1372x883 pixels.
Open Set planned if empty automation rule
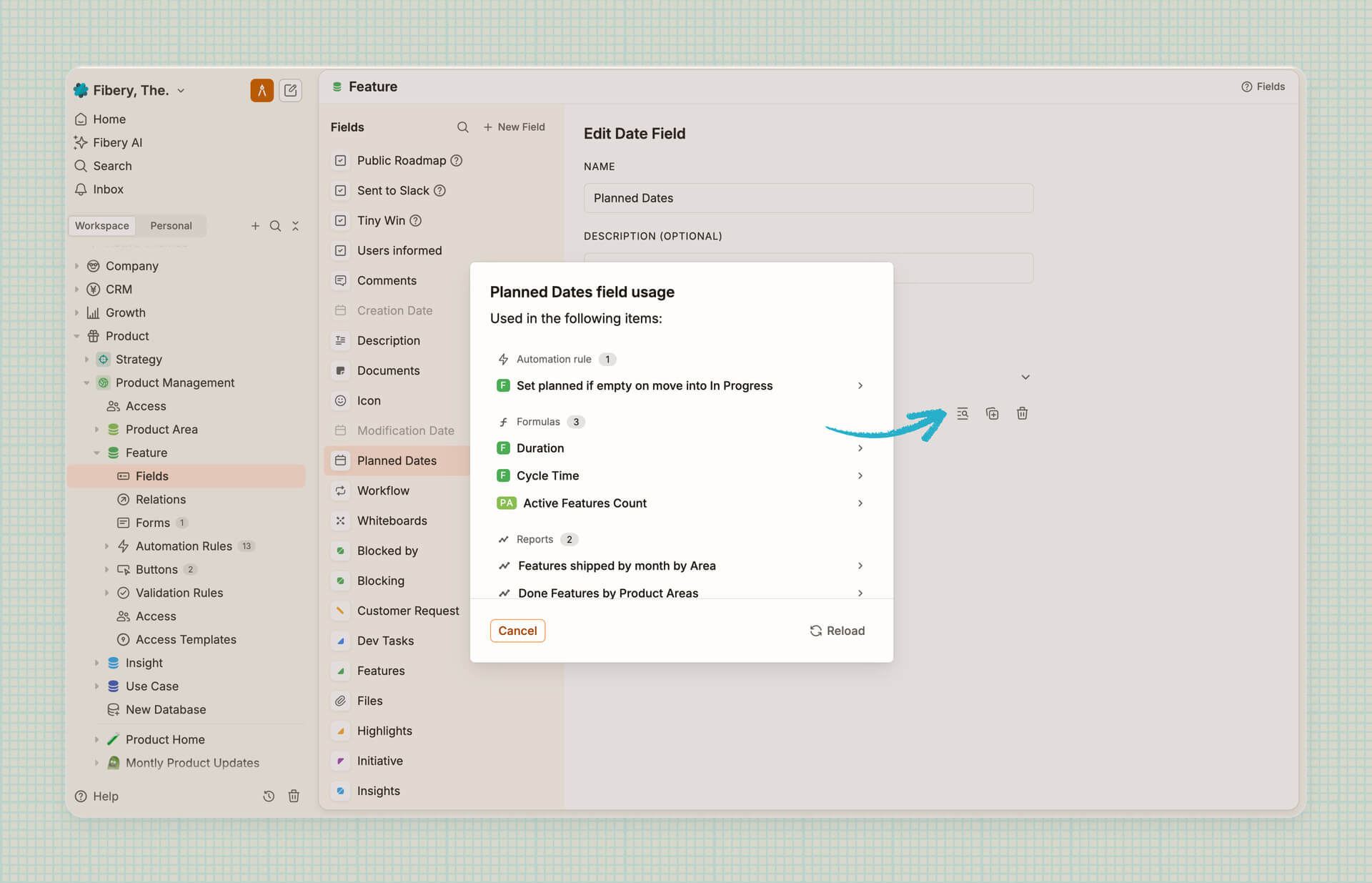681,385
